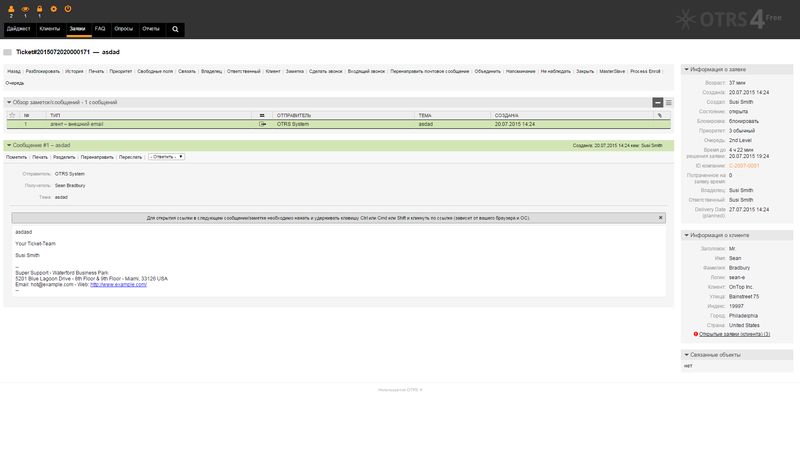Open the Клиенты menu
This screenshot has width=800, height=450.
click(x=49, y=29)
